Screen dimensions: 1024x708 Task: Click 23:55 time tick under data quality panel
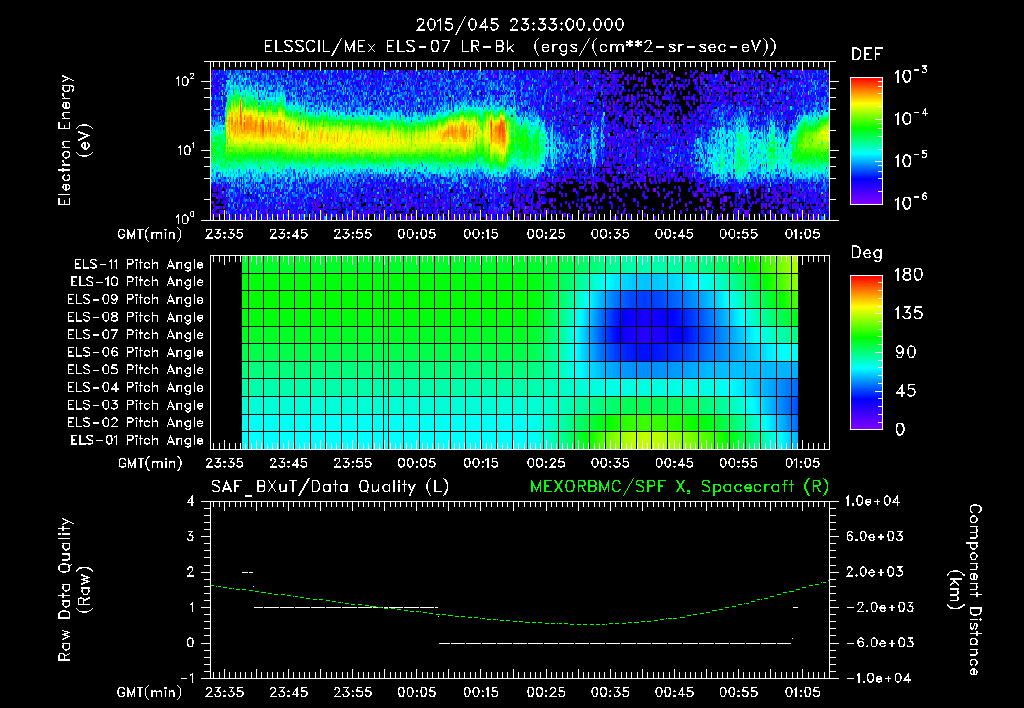(353, 692)
